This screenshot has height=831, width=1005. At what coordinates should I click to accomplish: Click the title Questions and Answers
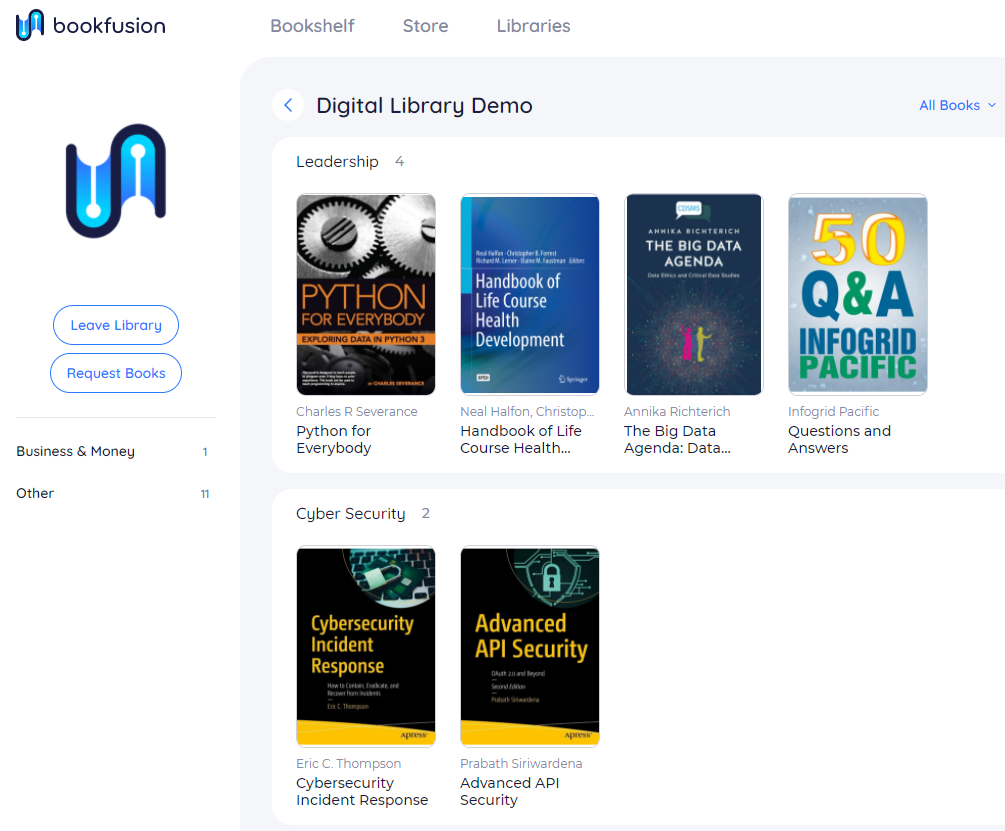(x=840, y=440)
